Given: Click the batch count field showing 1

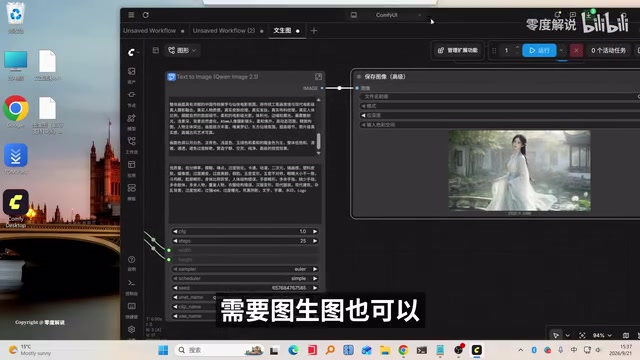Looking at the screenshot, I should (x=507, y=50).
